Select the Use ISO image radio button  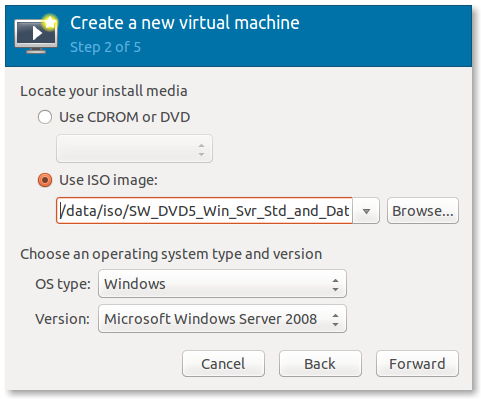(45, 180)
